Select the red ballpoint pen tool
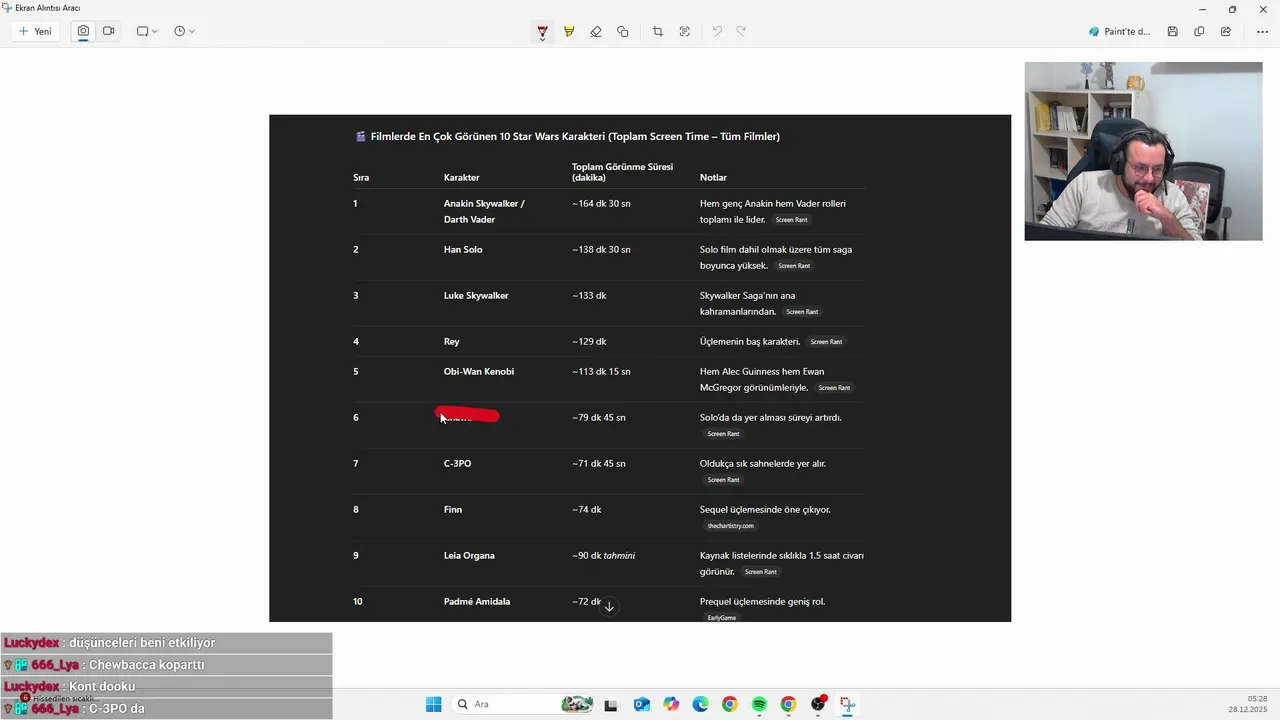 click(x=542, y=32)
